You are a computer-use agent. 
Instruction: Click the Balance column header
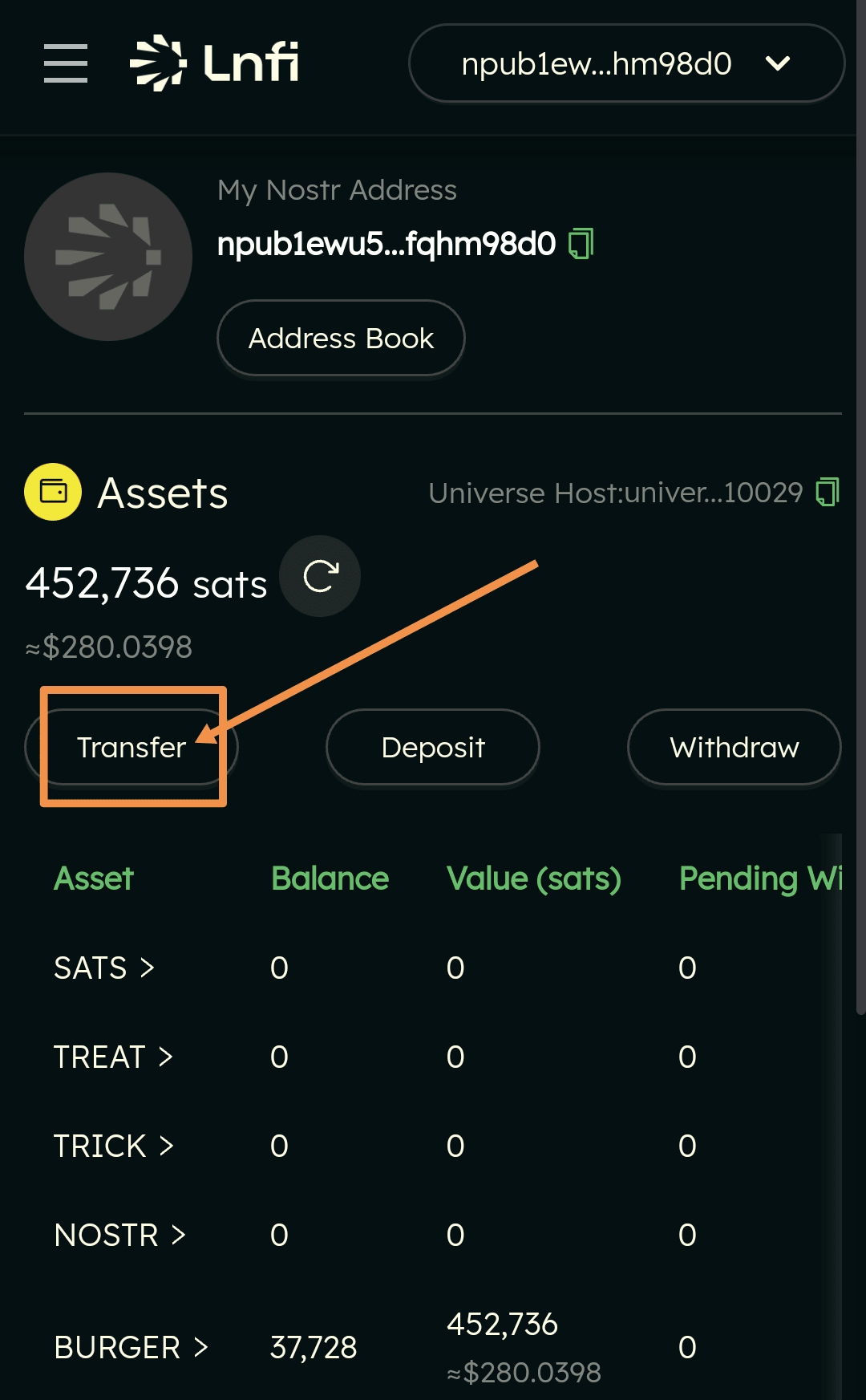click(330, 879)
